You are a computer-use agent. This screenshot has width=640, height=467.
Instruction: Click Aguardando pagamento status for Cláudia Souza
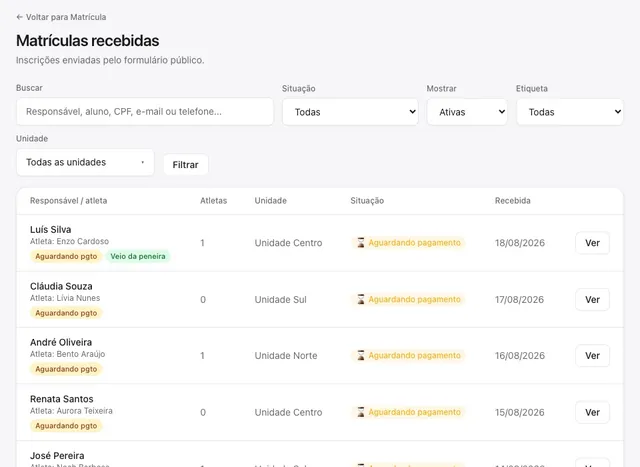pyautogui.click(x=408, y=300)
